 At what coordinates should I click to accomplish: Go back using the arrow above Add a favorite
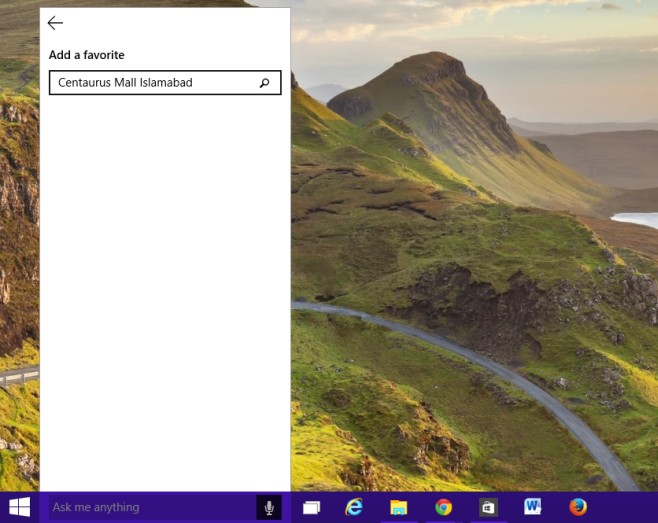55,23
